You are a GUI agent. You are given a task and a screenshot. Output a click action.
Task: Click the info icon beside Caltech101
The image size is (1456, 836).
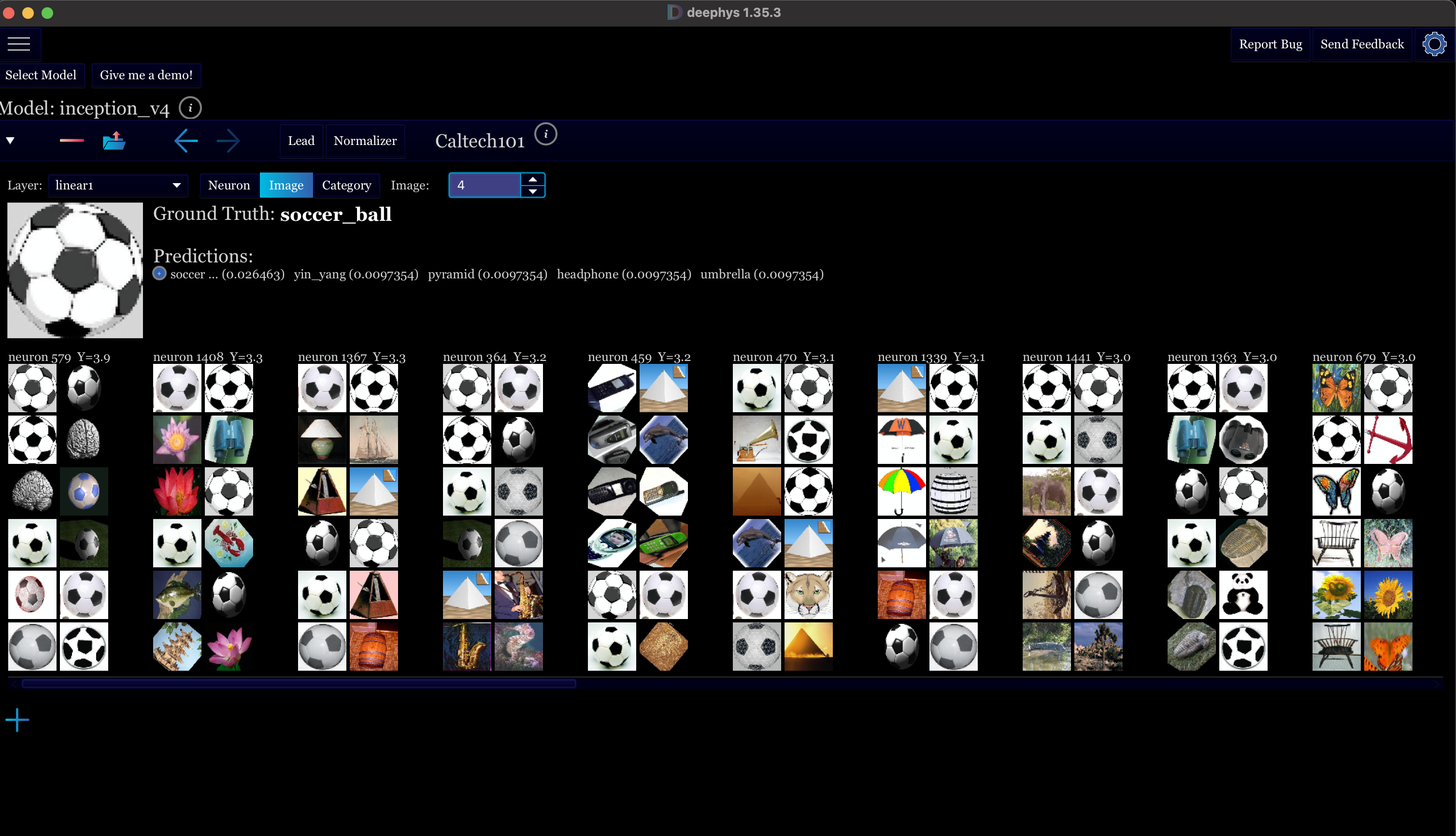pyautogui.click(x=545, y=134)
